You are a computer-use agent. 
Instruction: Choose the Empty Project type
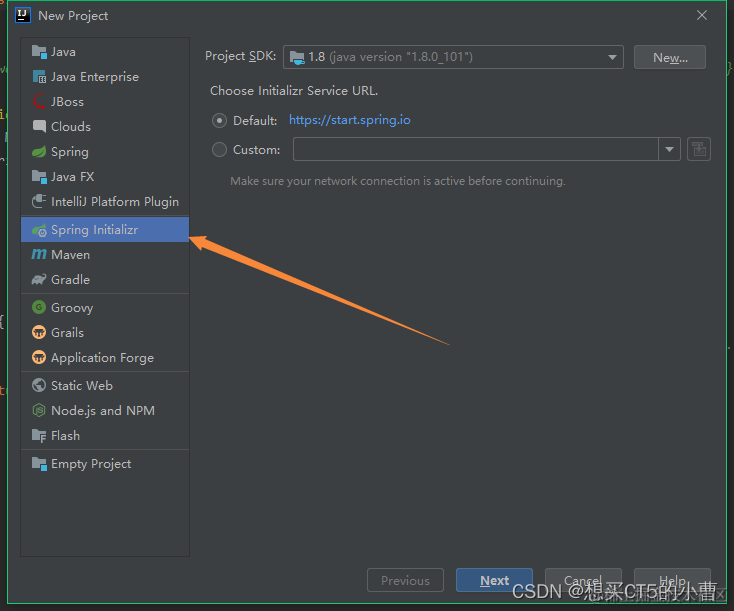click(105, 464)
